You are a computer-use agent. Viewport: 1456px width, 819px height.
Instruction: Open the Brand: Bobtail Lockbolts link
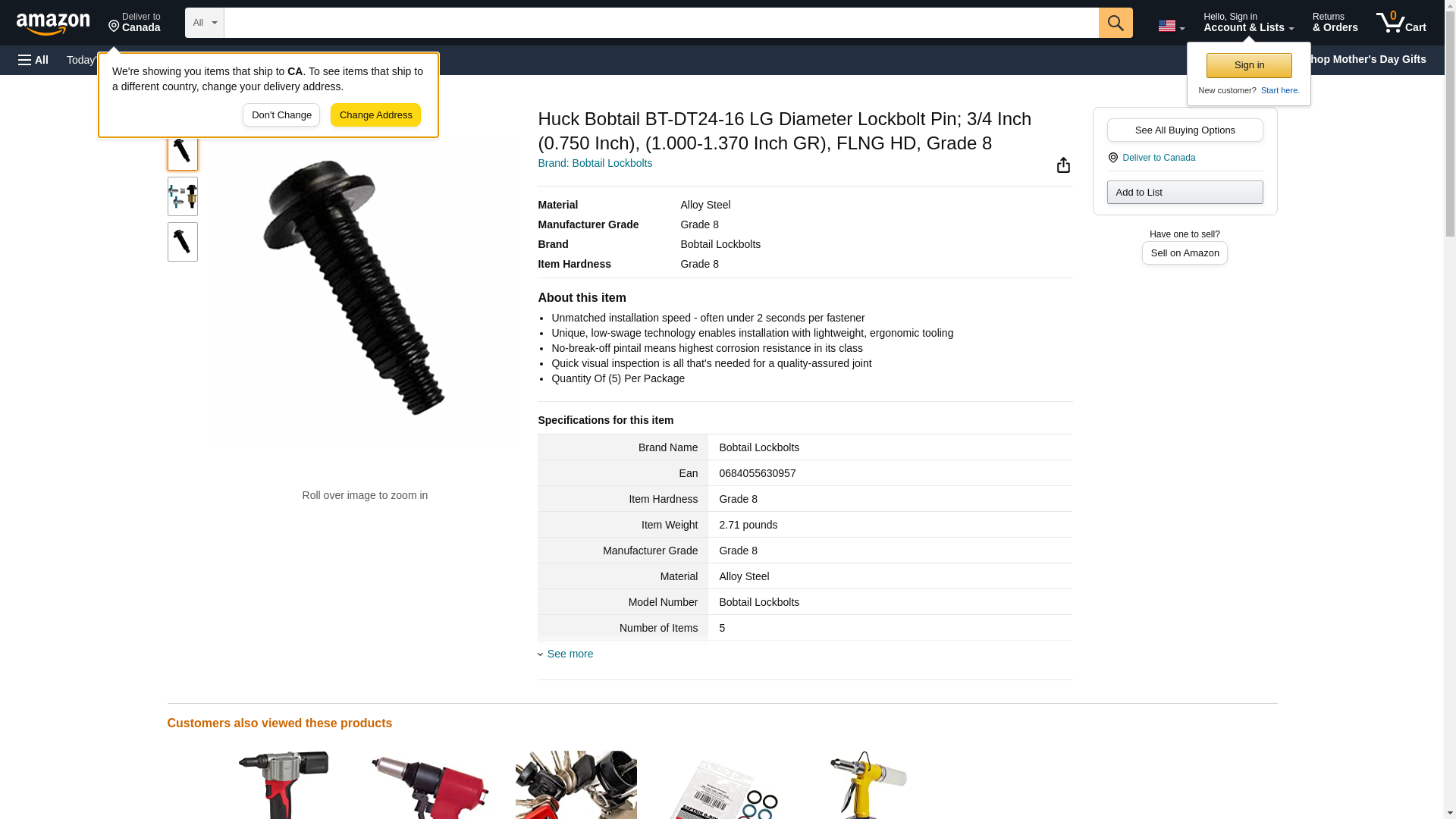(x=595, y=163)
